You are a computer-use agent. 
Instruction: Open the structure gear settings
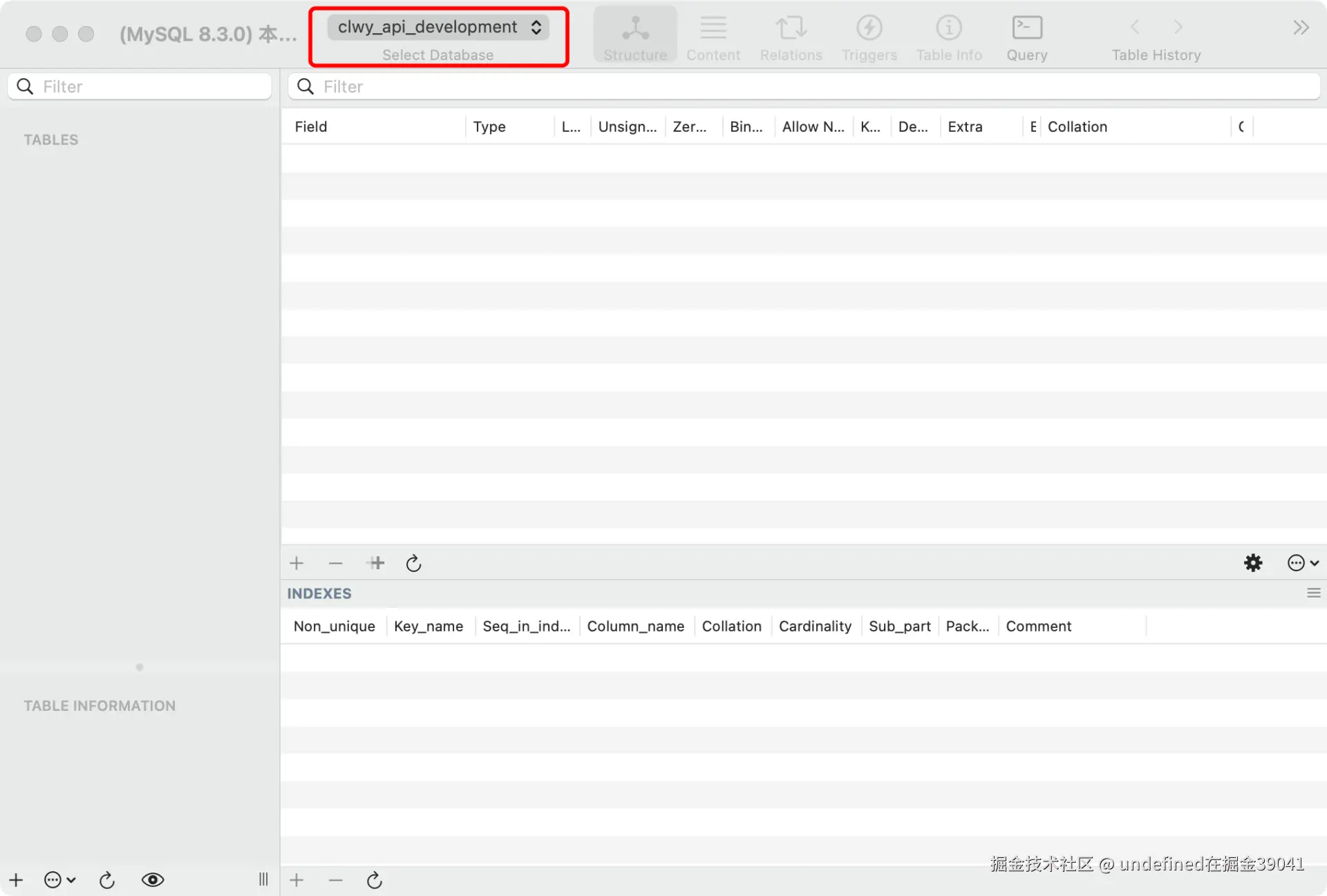pos(1253,563)
